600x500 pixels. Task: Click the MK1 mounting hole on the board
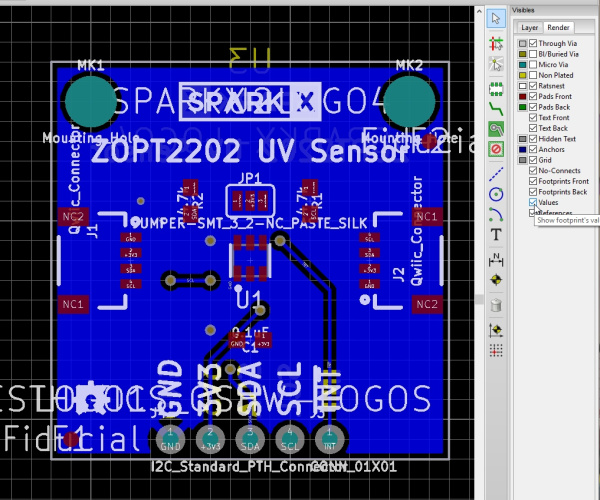tap(90, 101)
